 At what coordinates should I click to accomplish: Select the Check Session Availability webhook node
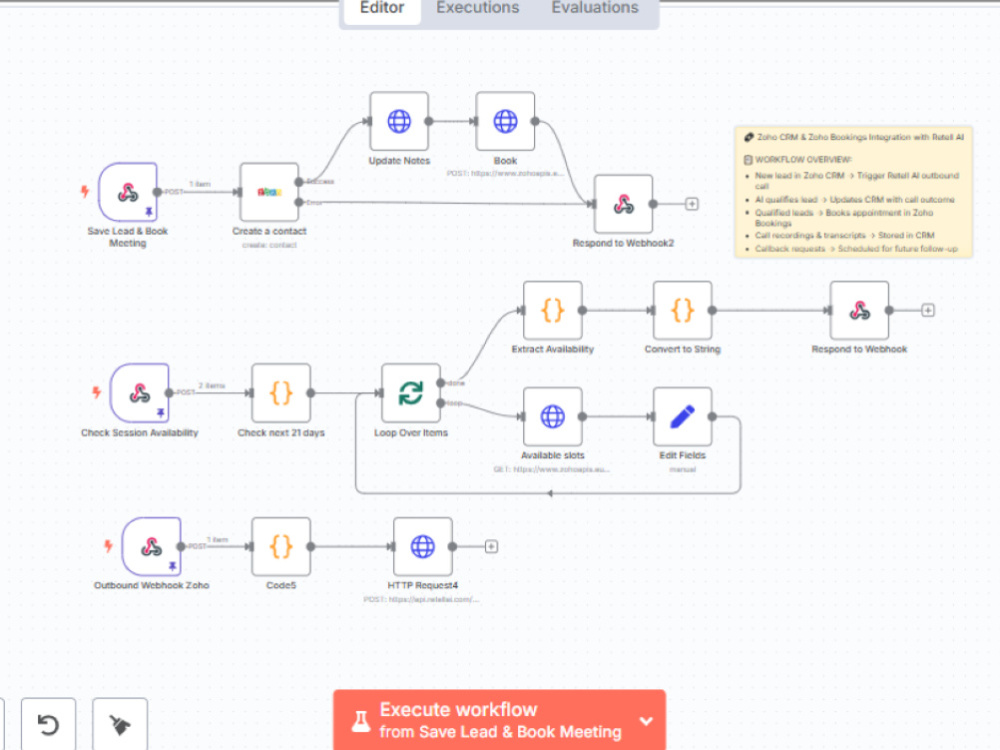point(140,393)
